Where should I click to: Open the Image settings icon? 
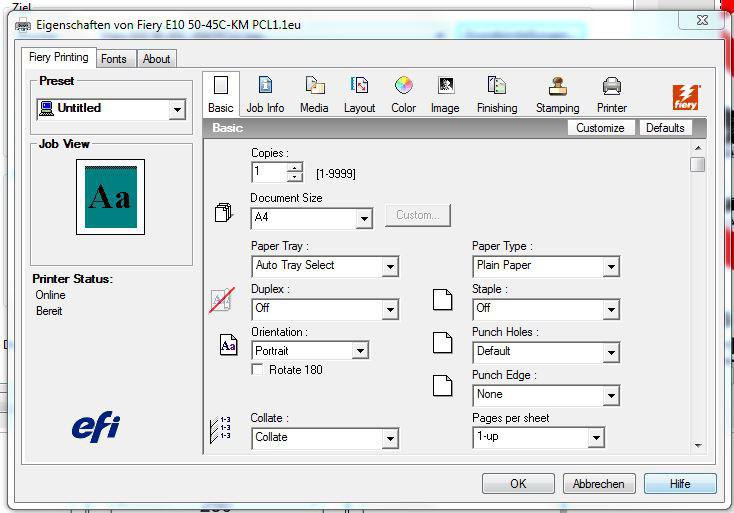[445, 95]
